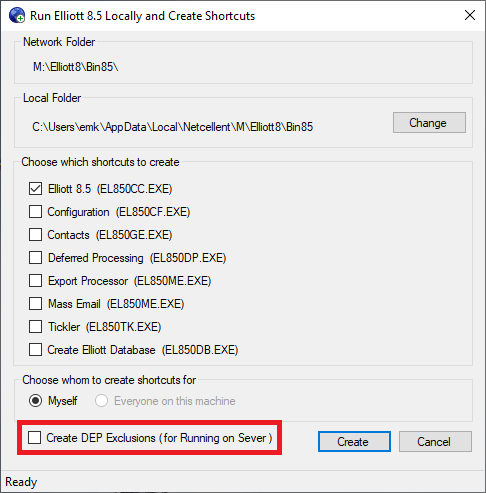Image resolution: width=486 pixels, height=493 pixels.
Task: Click the Cancel button
Action: pyautogui.click(x=435, y=442)
